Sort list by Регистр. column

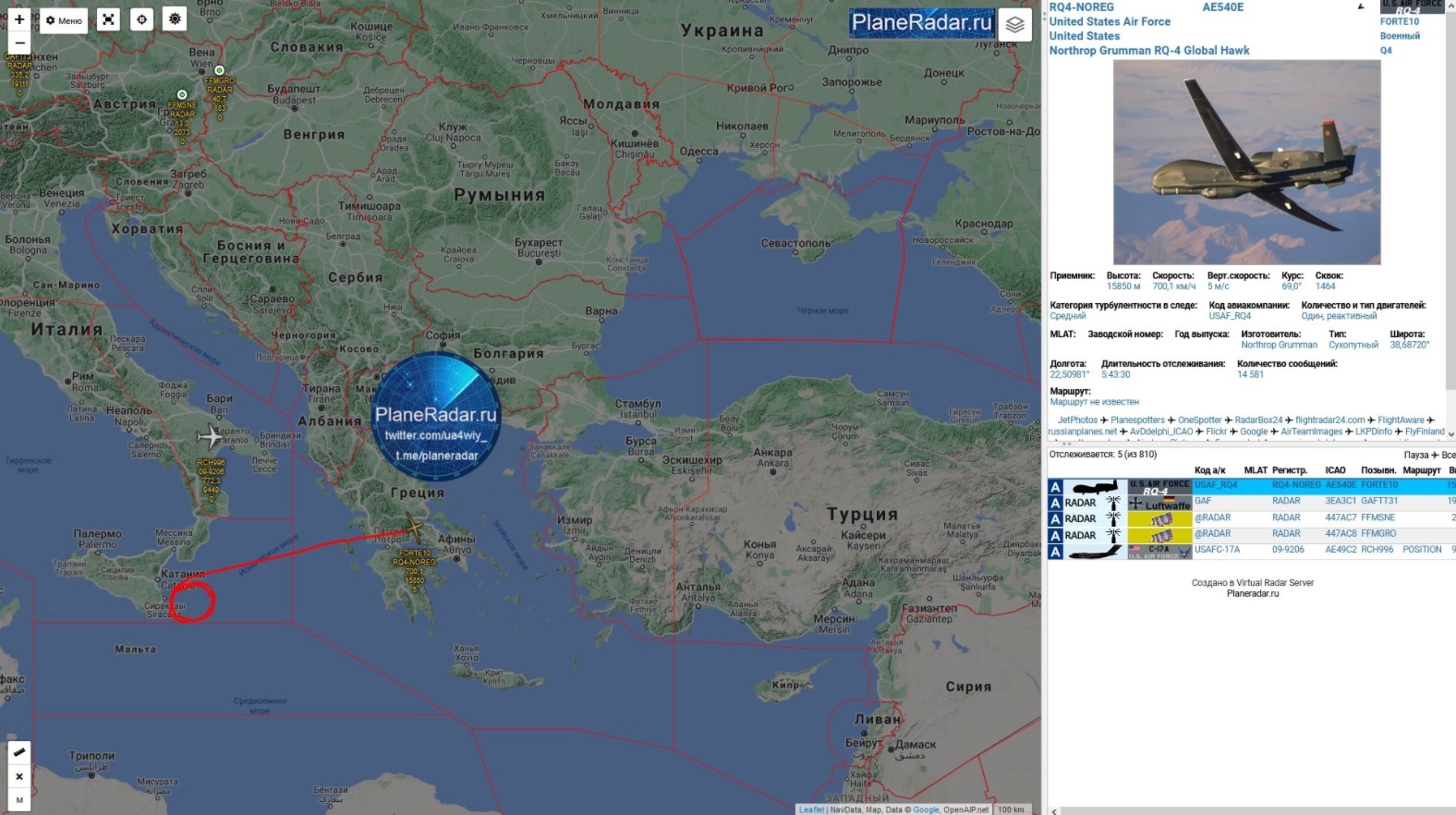pyautogui.click(x=1290, y=470)
